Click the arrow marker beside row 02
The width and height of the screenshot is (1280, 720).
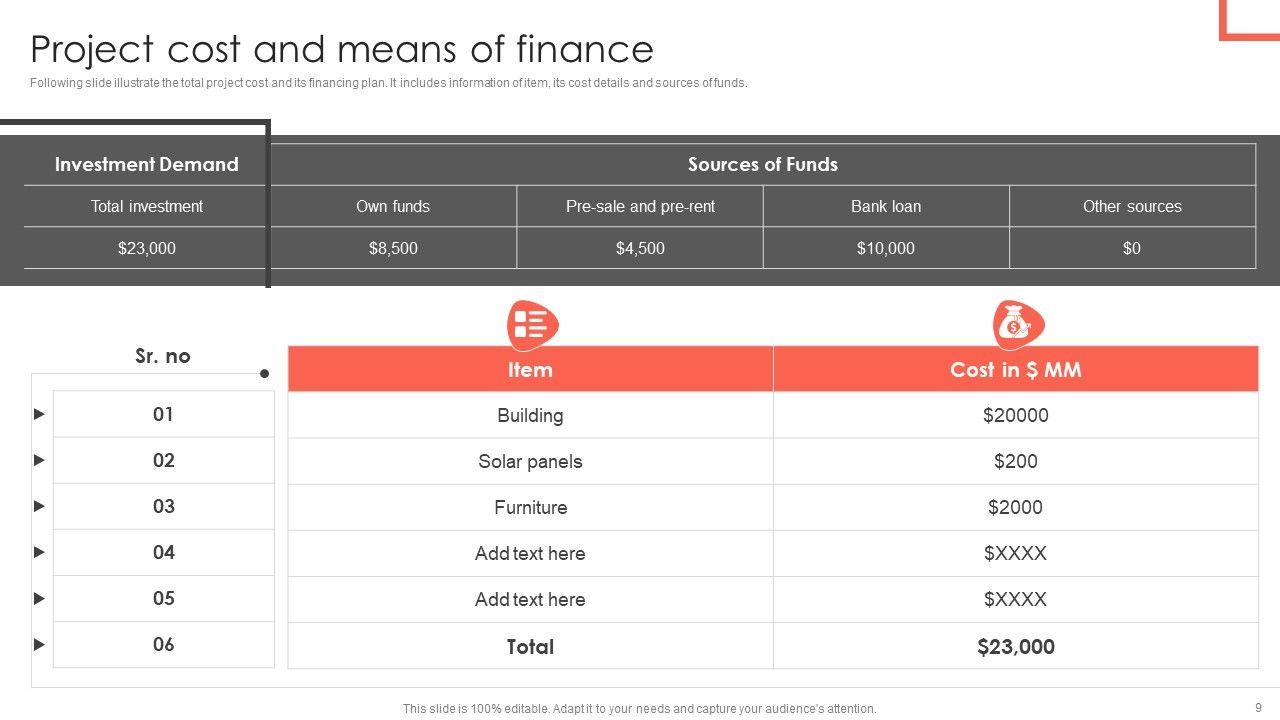(x=39, y=460)
